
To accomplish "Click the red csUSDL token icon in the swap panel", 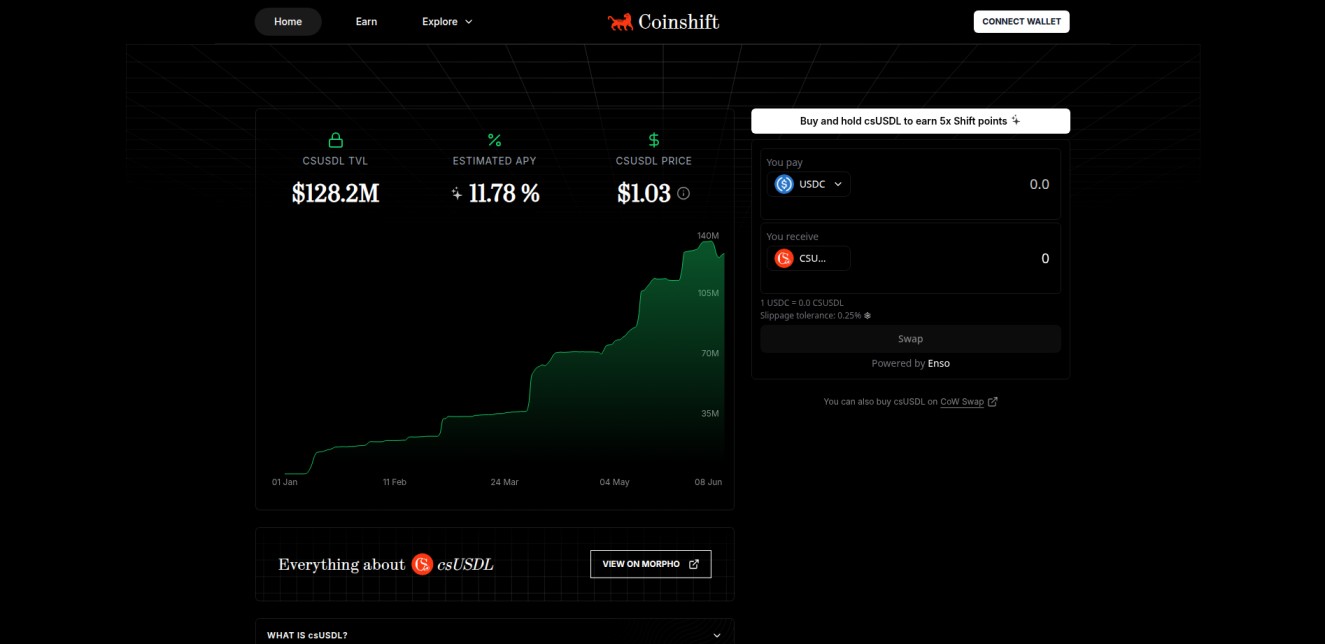I will 784,258.
